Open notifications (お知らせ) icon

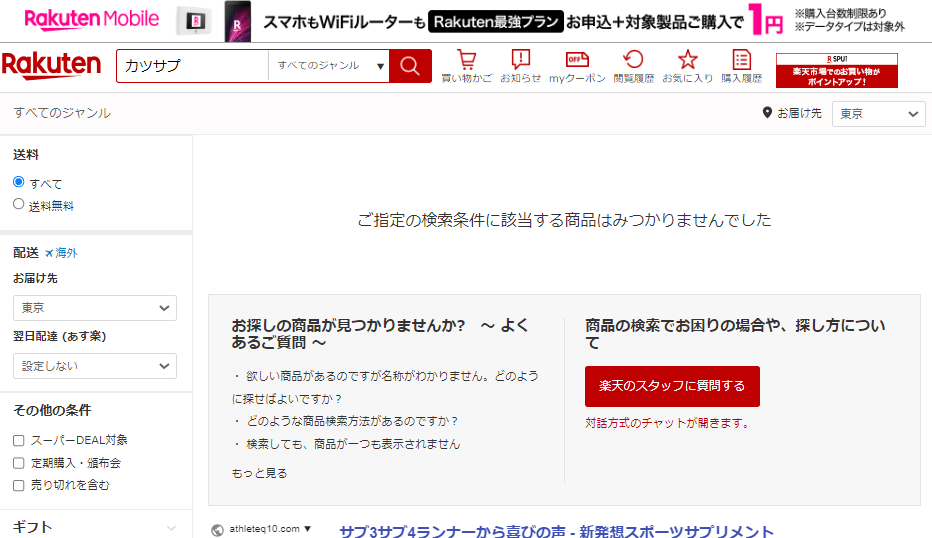click(521, 66)
